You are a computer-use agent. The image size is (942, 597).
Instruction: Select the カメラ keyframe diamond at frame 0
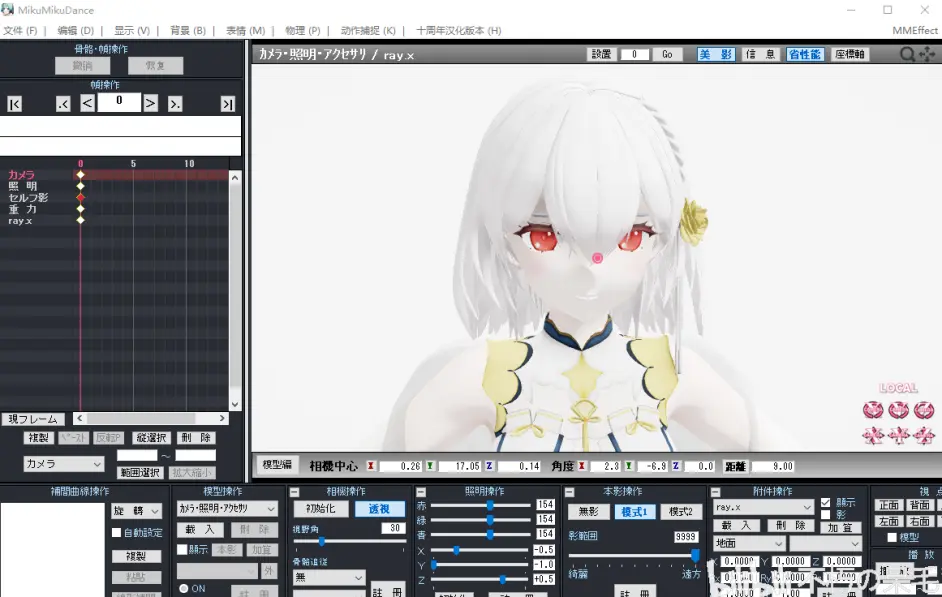[81, 175]
